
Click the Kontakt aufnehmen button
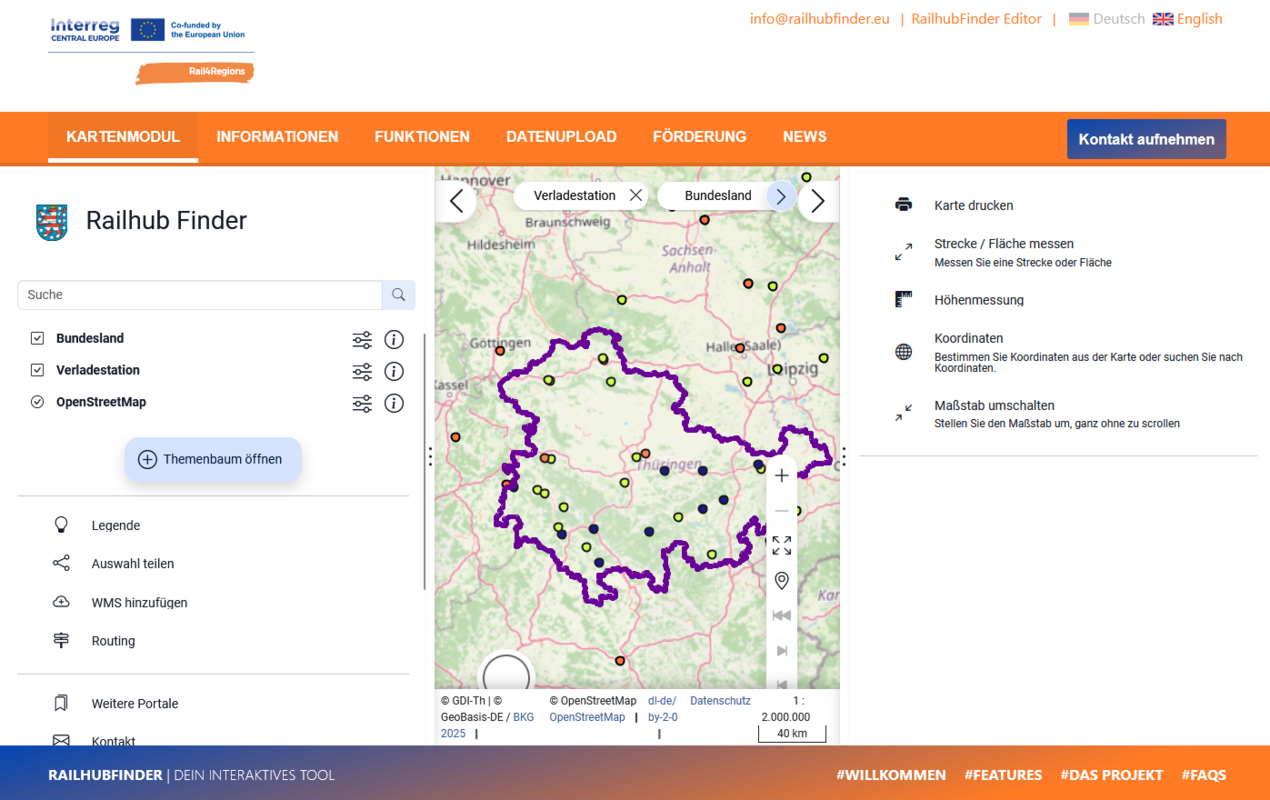(1146, 139)
